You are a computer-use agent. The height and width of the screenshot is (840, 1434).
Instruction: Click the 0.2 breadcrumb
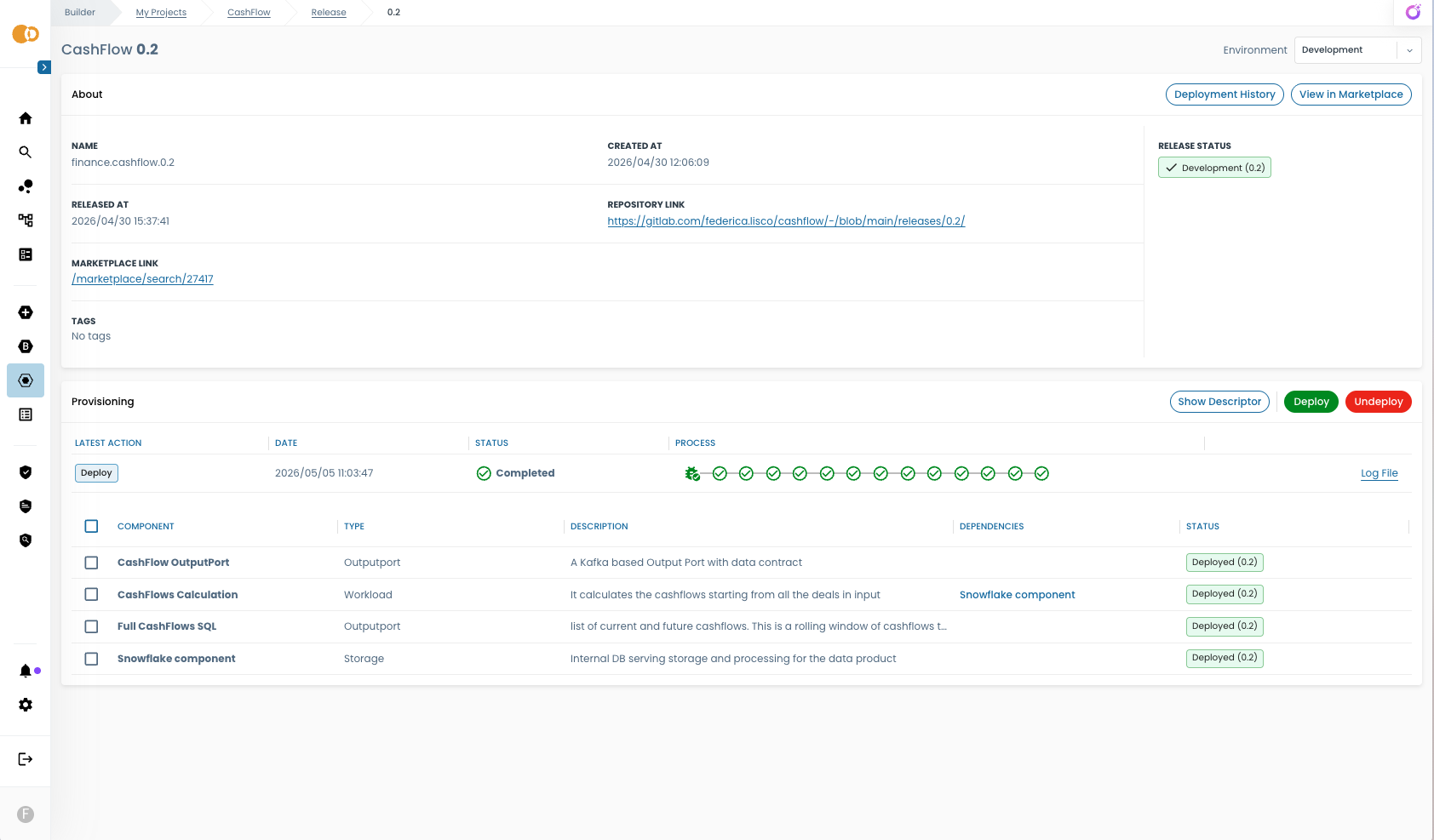coord(393,12)
